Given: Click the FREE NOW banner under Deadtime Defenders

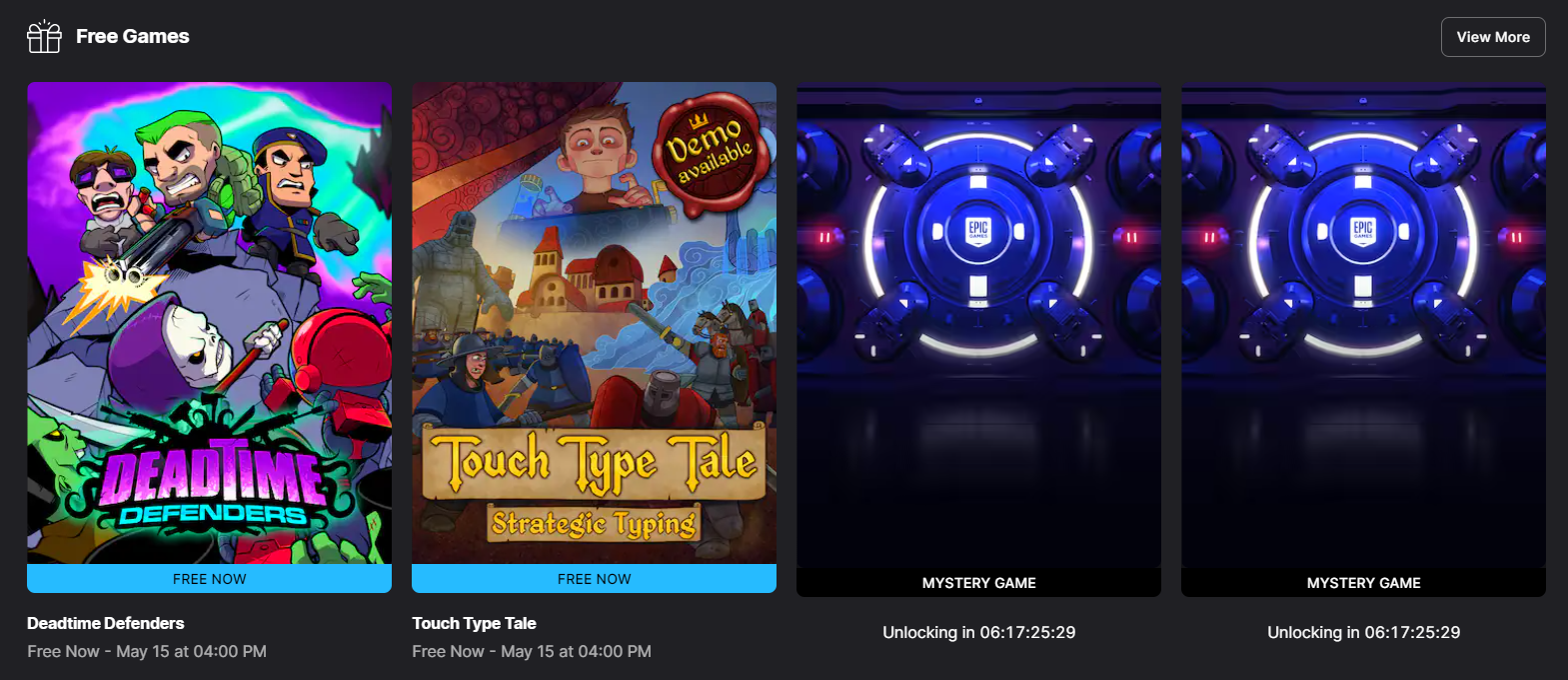Looking at the screenshot, I should point(209,579).
